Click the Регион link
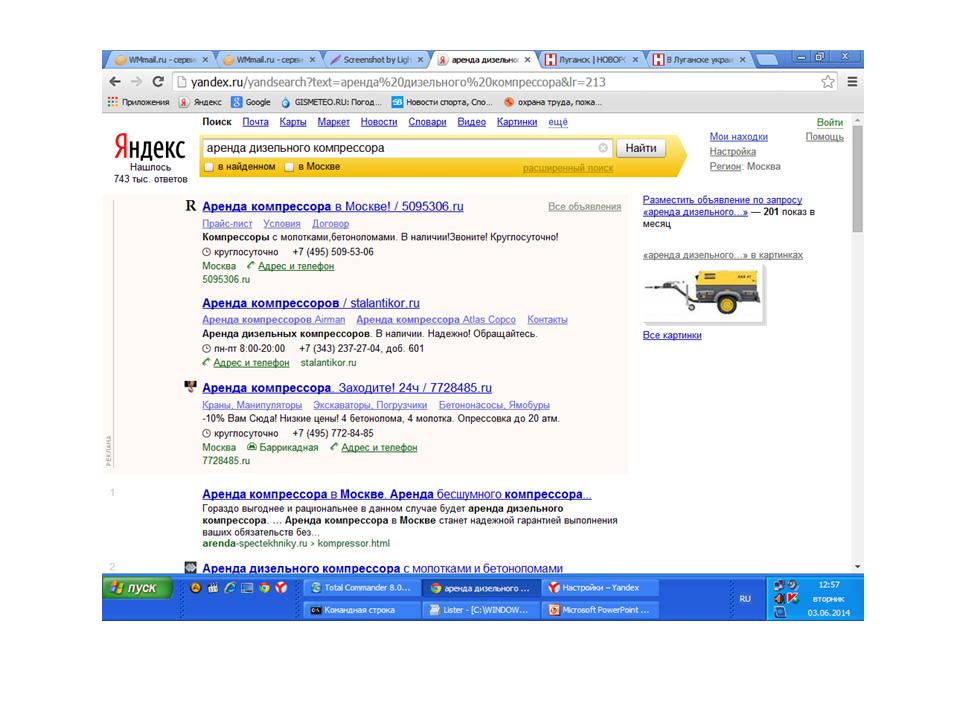Viewport: 960px width, 720px height. [x=725, y=166]
